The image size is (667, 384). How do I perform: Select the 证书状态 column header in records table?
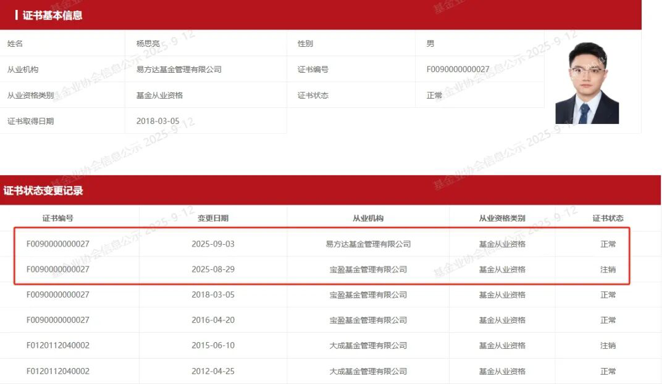point(608,218)
